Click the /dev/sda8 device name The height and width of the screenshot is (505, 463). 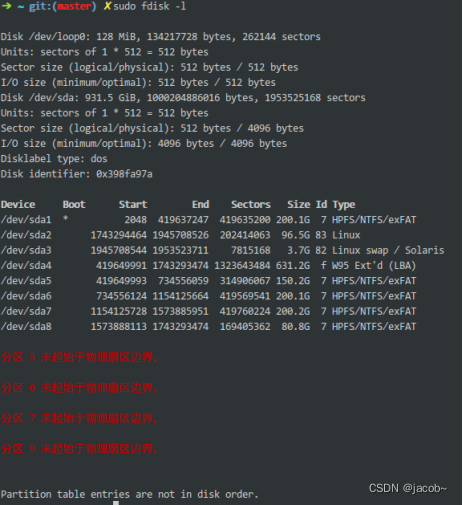26,327
